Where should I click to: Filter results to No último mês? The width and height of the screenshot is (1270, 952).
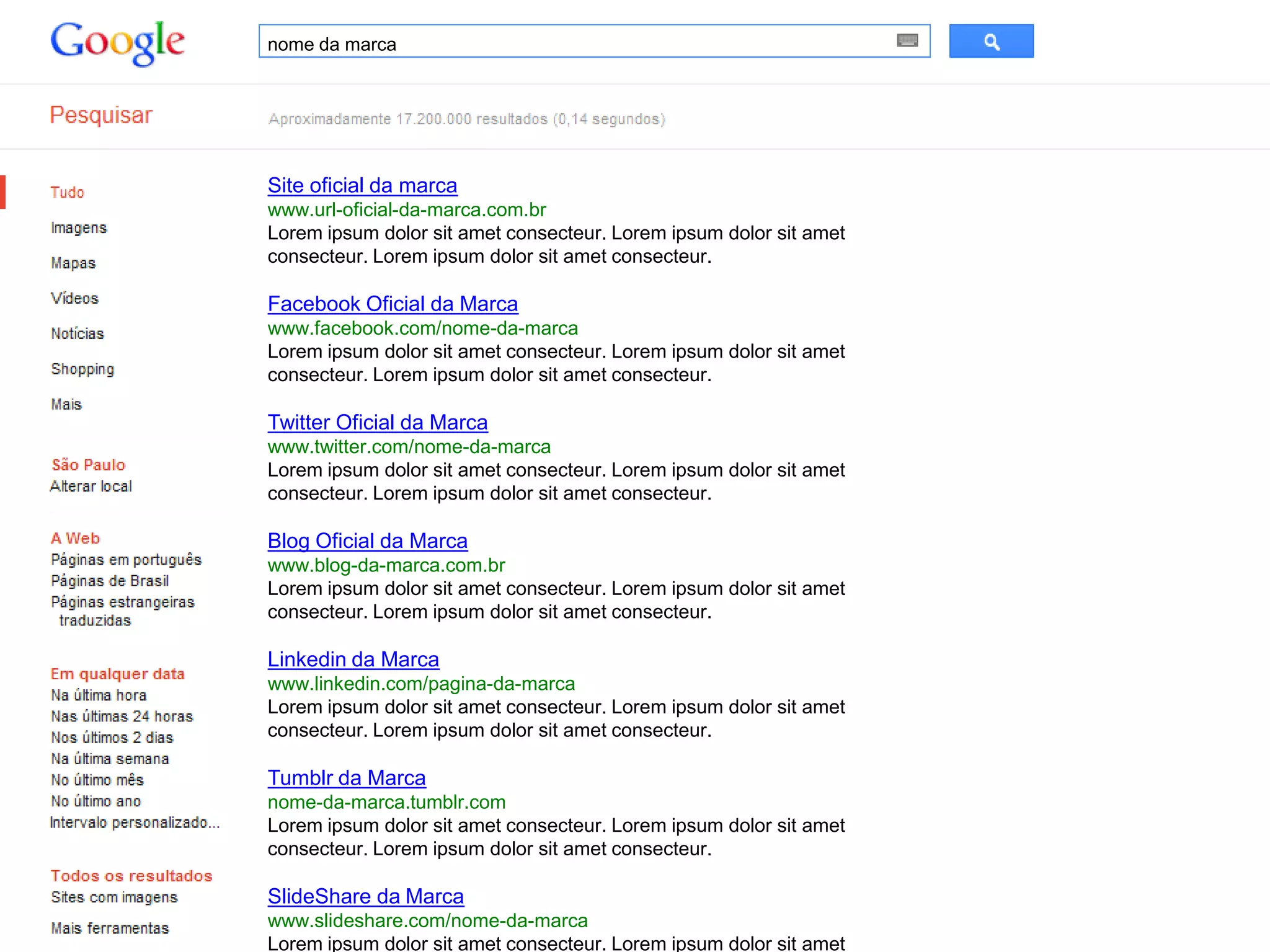[x=97, y=780]
